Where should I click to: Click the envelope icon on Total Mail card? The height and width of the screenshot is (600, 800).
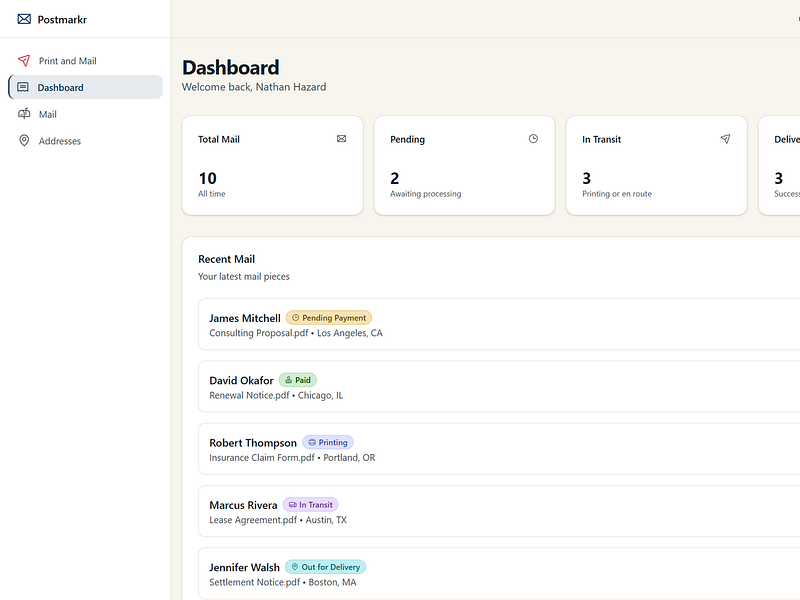pos(341,139)
